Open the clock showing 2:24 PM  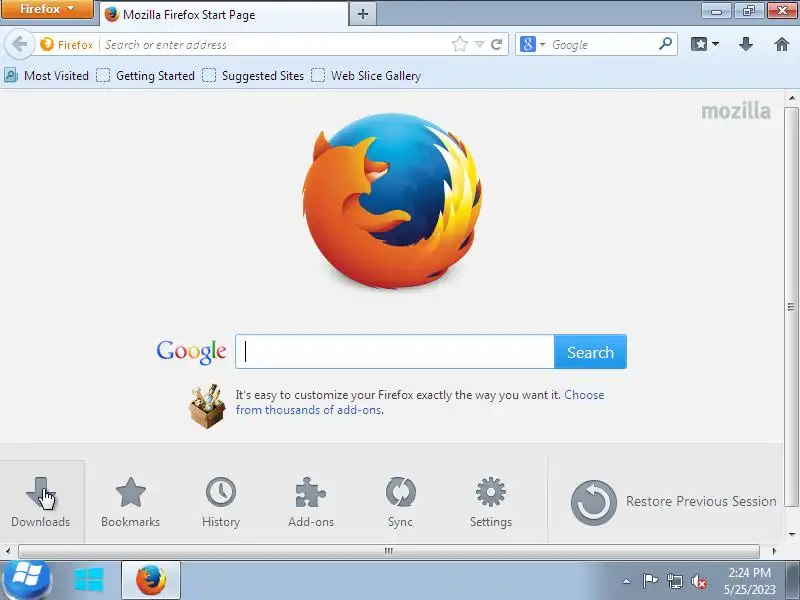pyautogui.click(x=749, y=581)
